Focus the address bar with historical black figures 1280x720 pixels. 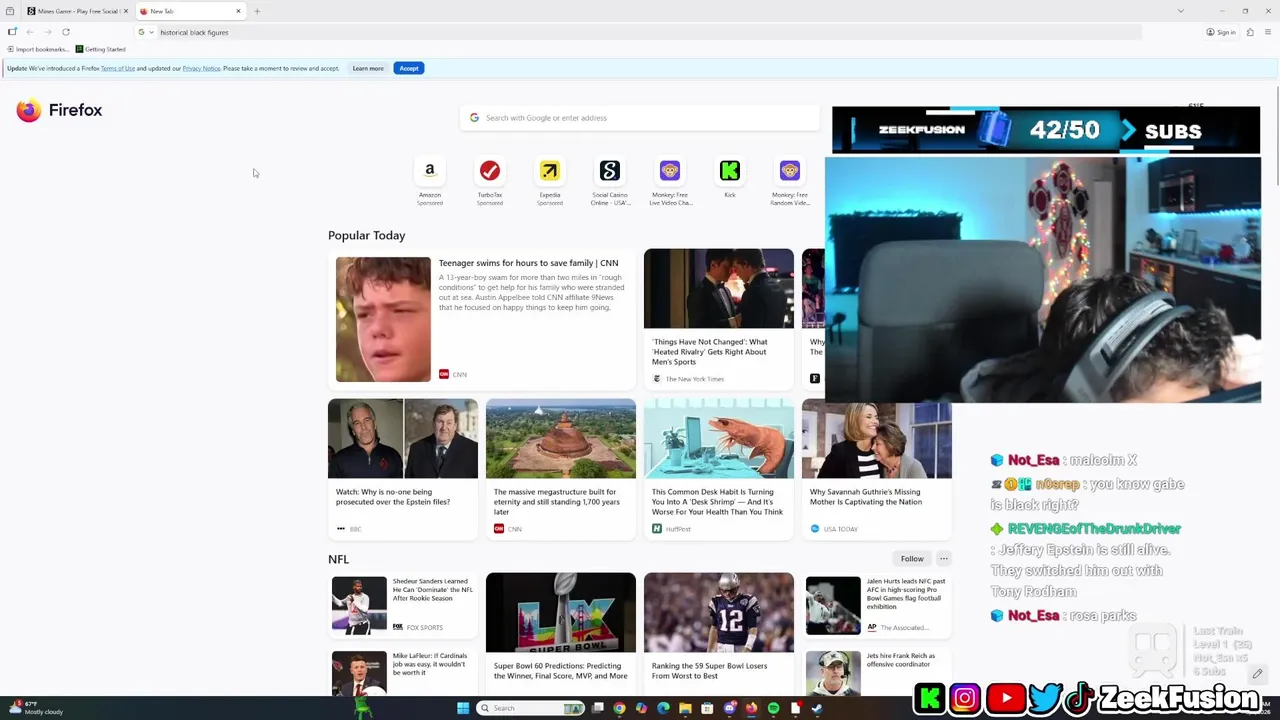(x=640, y=32)
